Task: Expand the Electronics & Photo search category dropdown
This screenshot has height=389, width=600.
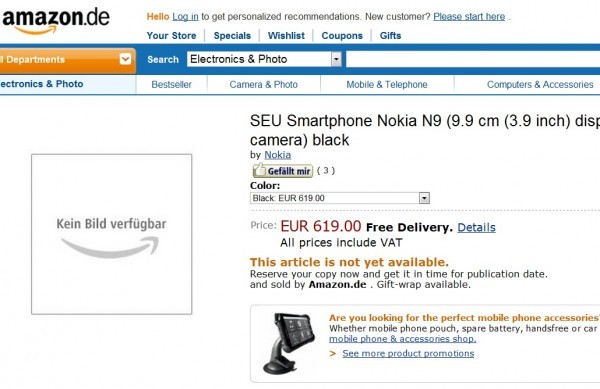Action: [x=336, y=59]
